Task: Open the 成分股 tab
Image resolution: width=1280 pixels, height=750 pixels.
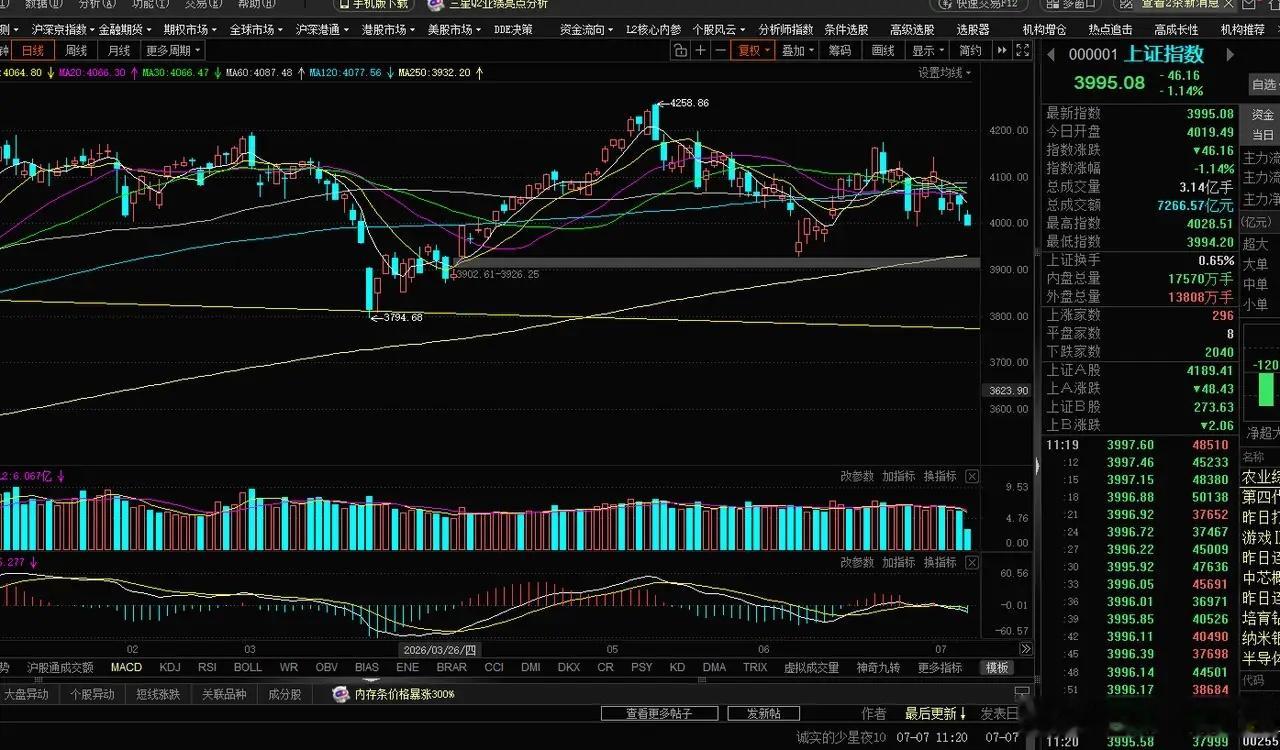Action: [x=283, y=694]
